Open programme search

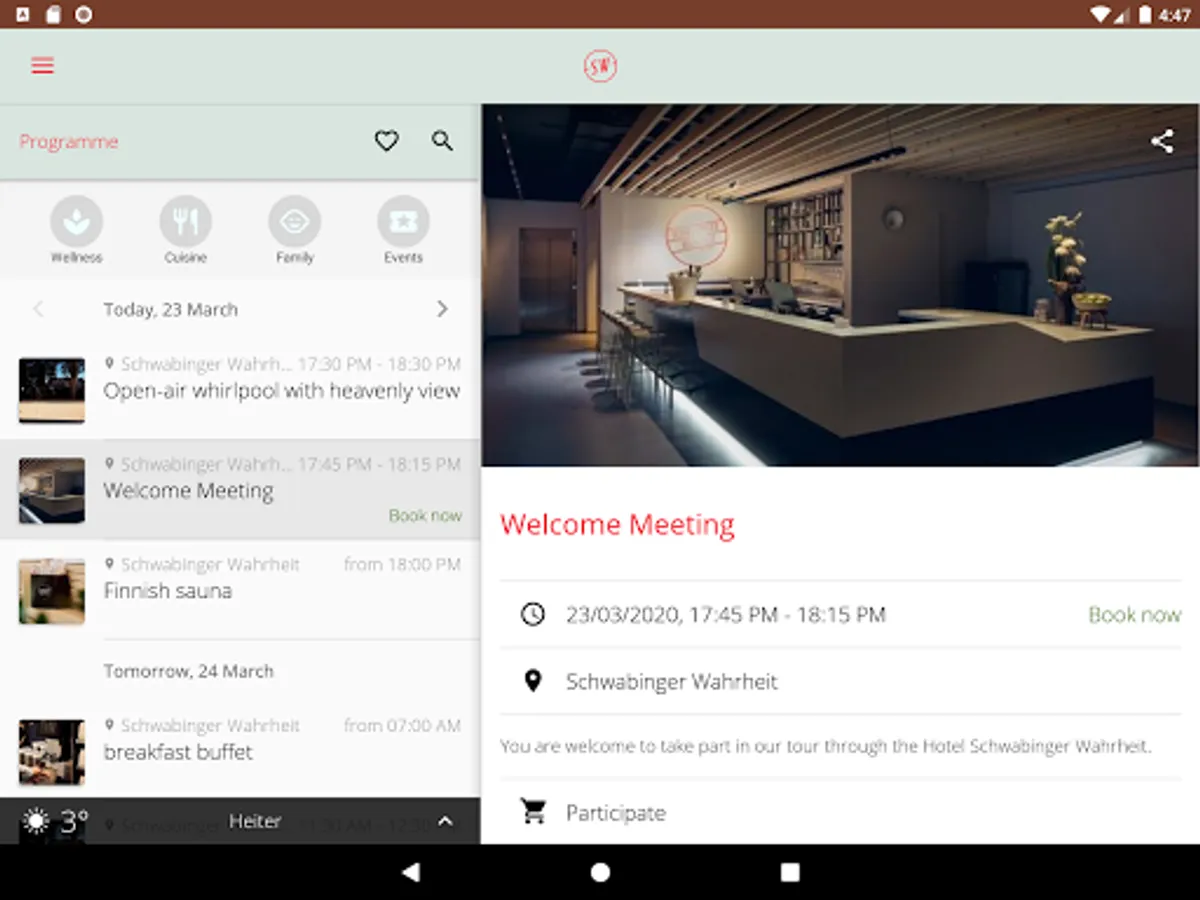(442, 141)
